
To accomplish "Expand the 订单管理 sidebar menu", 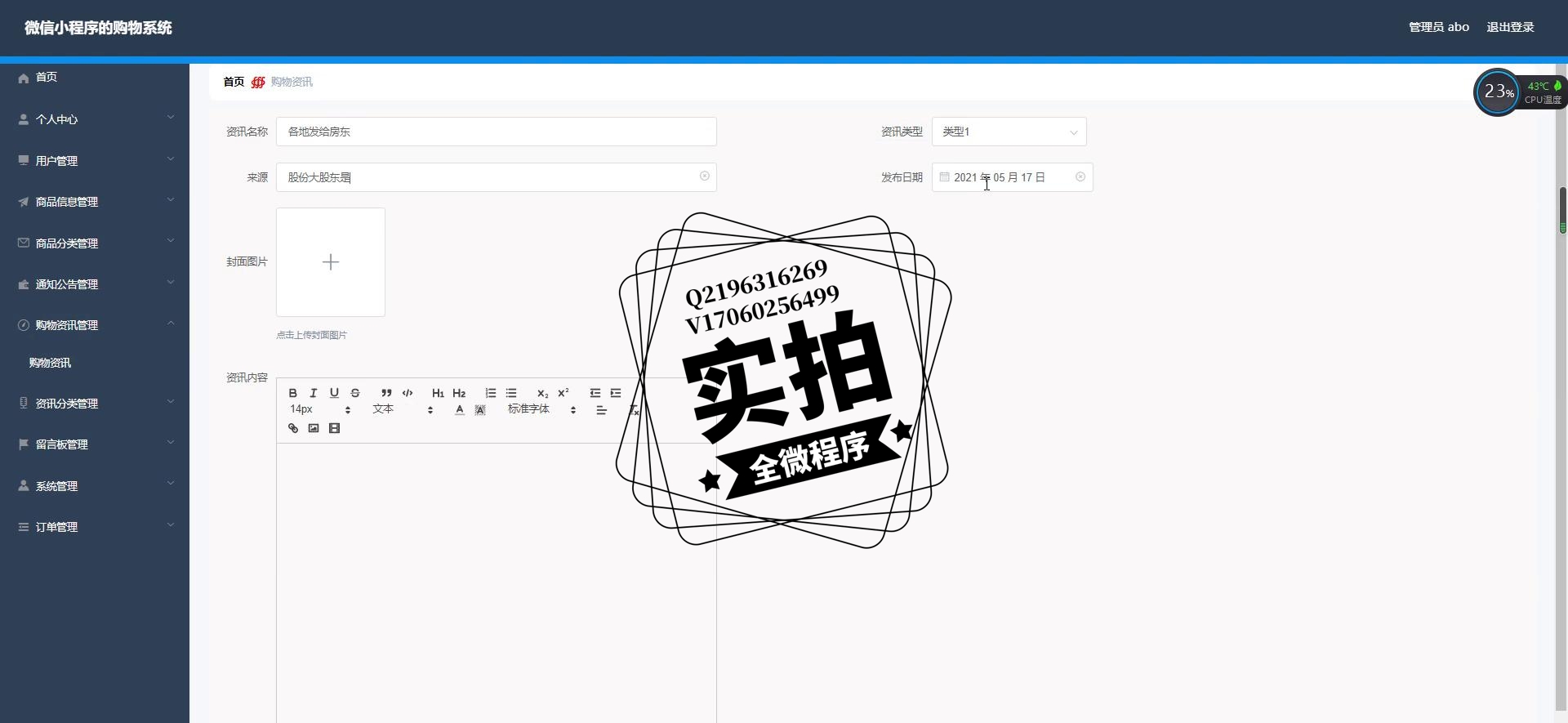I will [95, 527].
